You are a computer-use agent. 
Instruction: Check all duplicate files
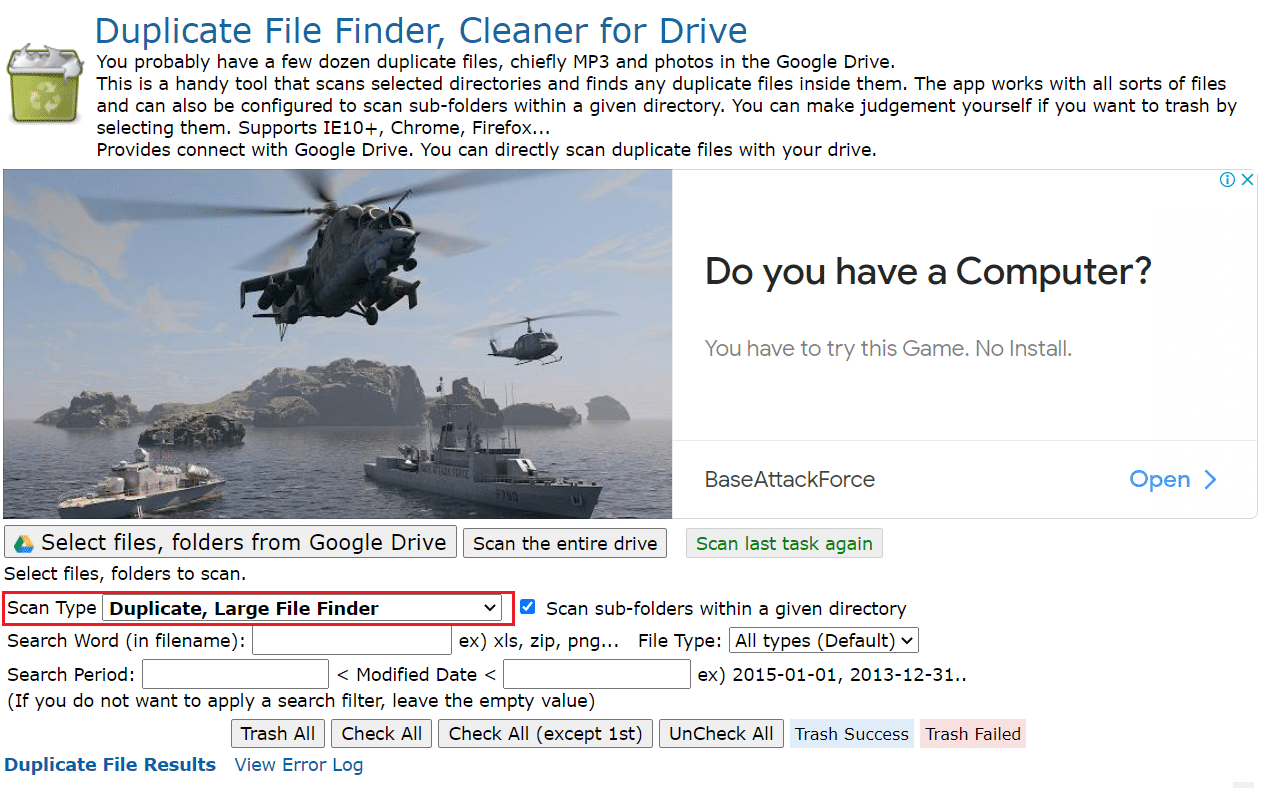(381, 733)
